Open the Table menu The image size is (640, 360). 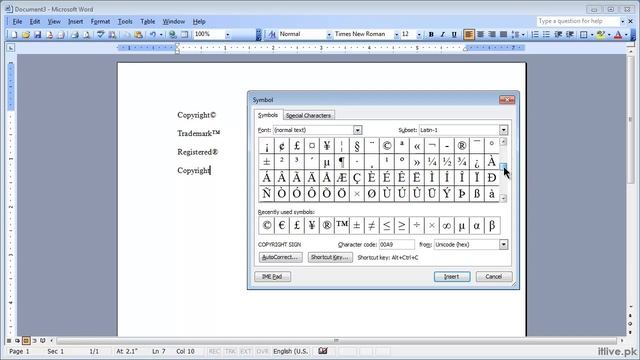click(147, 21)
